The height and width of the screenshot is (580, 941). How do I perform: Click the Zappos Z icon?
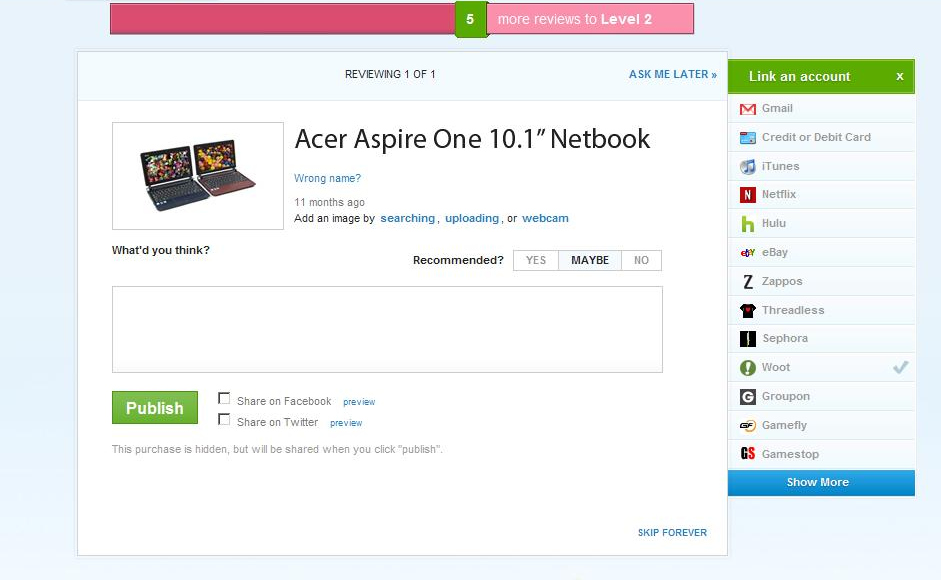(748, 282)
